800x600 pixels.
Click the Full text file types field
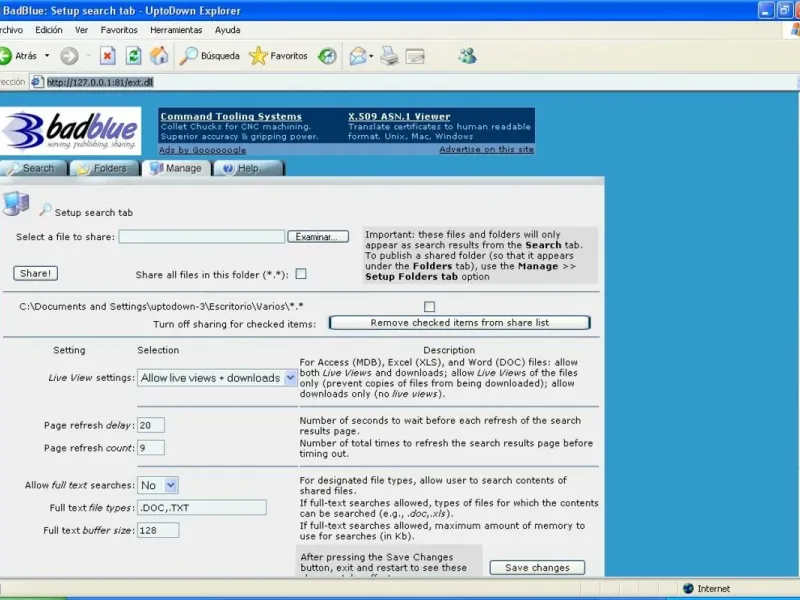pos(202,507)
